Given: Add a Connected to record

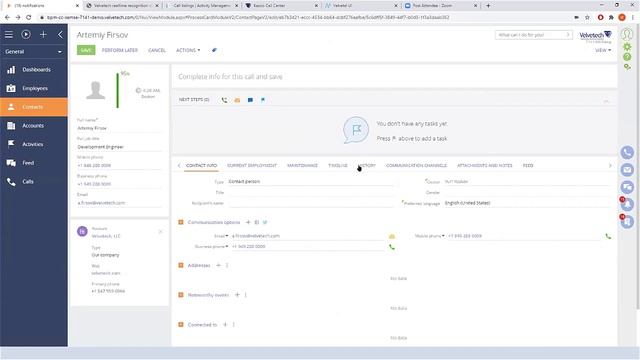Looking at the screenshot, I should tap(225, 324).
